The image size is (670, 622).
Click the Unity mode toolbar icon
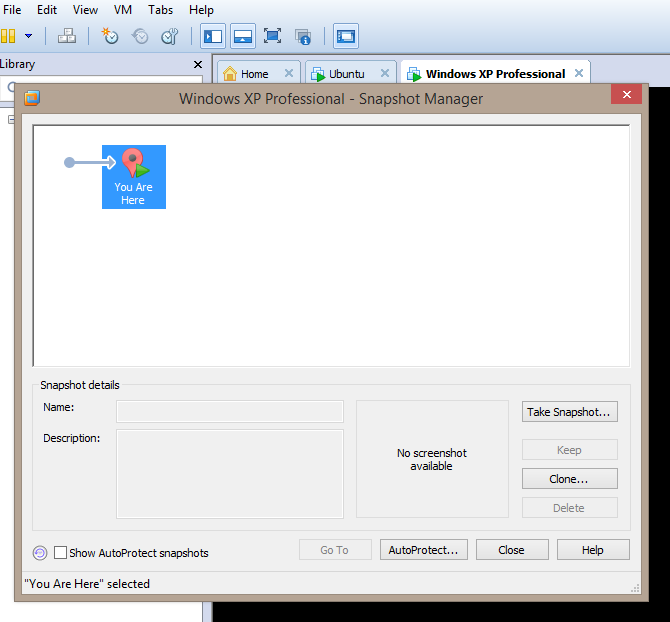(x=303, y=36)
